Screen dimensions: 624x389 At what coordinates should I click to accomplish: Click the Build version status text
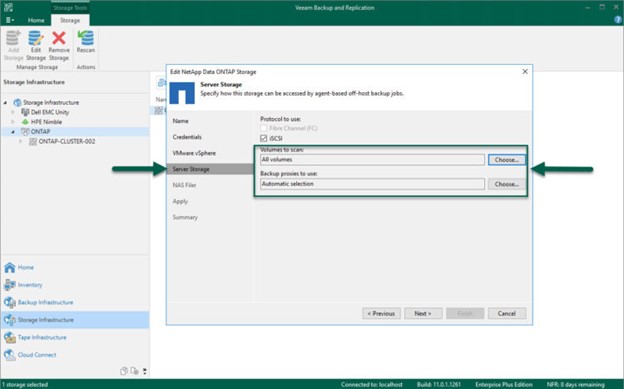(439, 385)
